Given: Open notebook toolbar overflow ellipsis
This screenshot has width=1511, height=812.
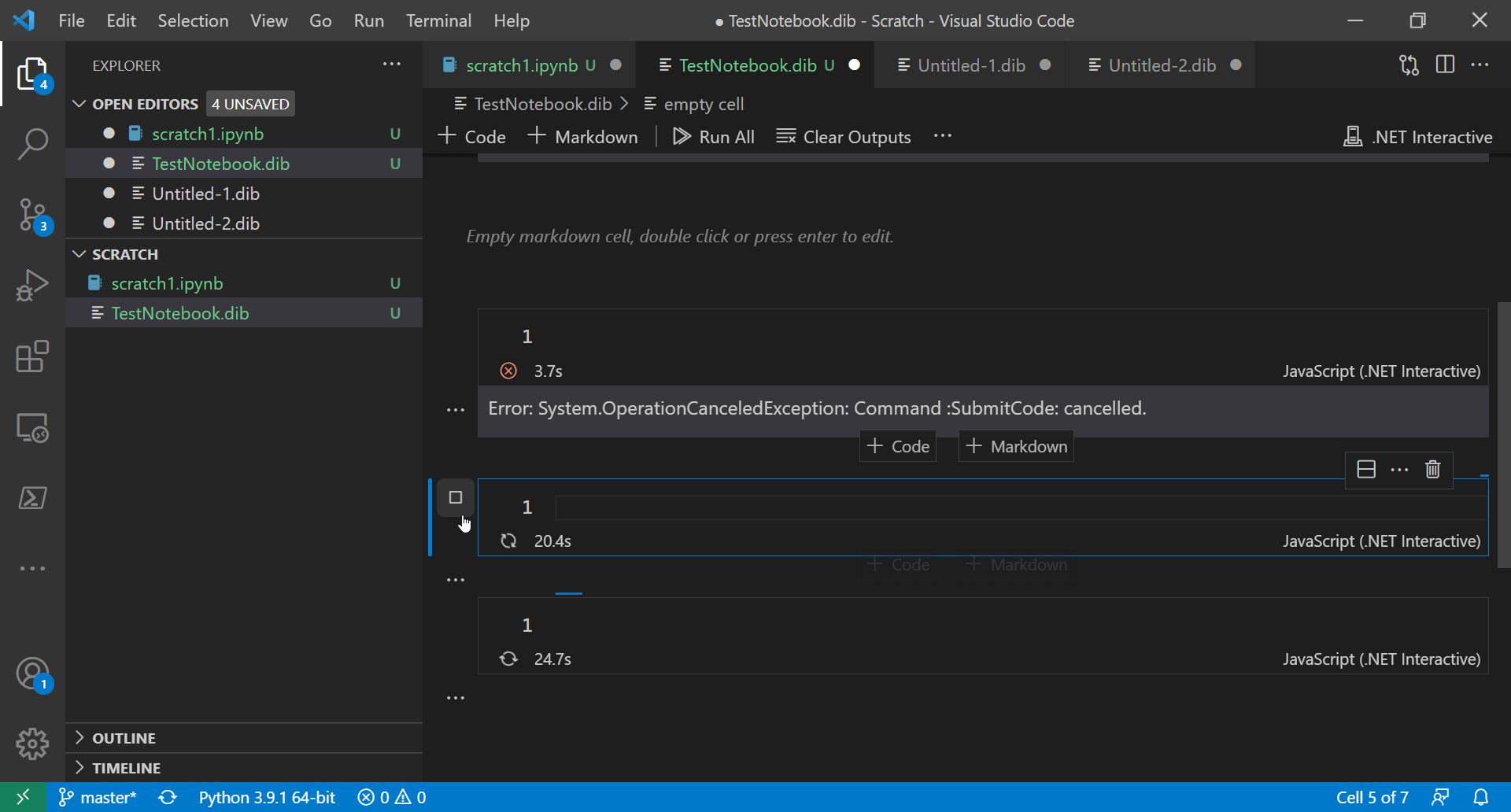Looking at the screenshot, I should [x=943, y=136].
